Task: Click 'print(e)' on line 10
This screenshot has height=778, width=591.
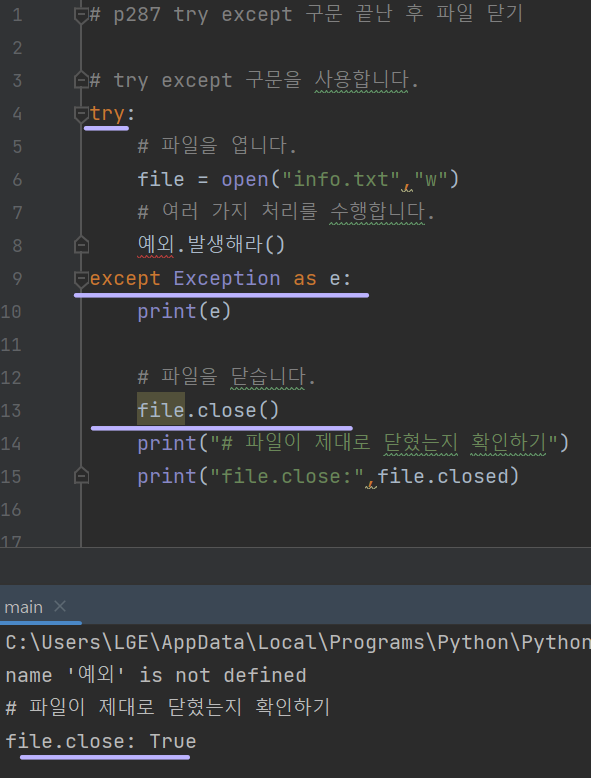Action: pyautogui.click(x=184, y=312)
